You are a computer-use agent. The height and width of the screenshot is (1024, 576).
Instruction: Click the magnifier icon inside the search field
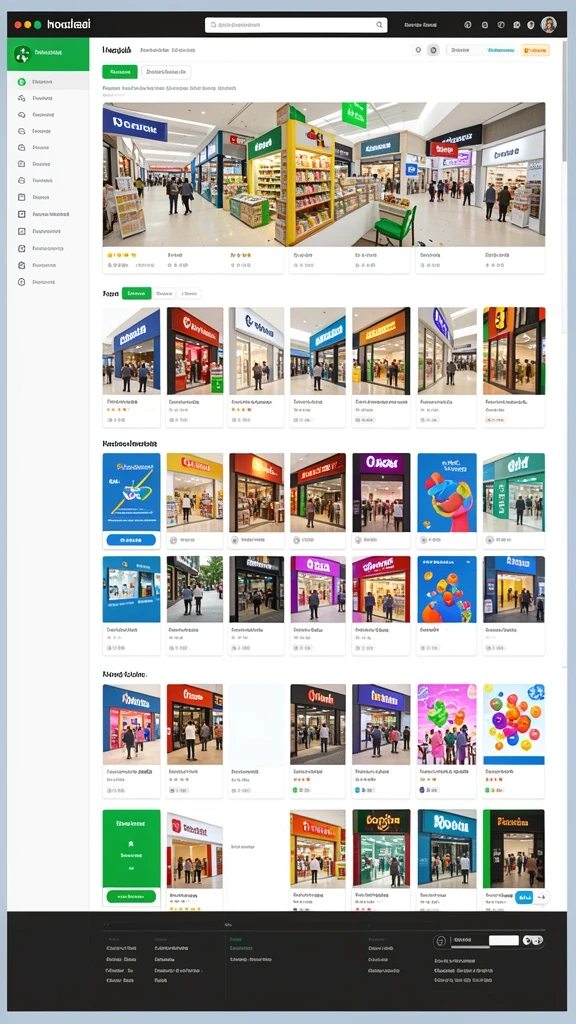click(379, 25)
